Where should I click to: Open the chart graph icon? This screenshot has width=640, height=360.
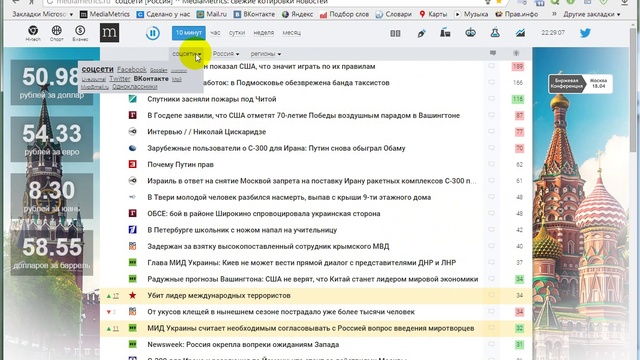click(x=520, y=33)
